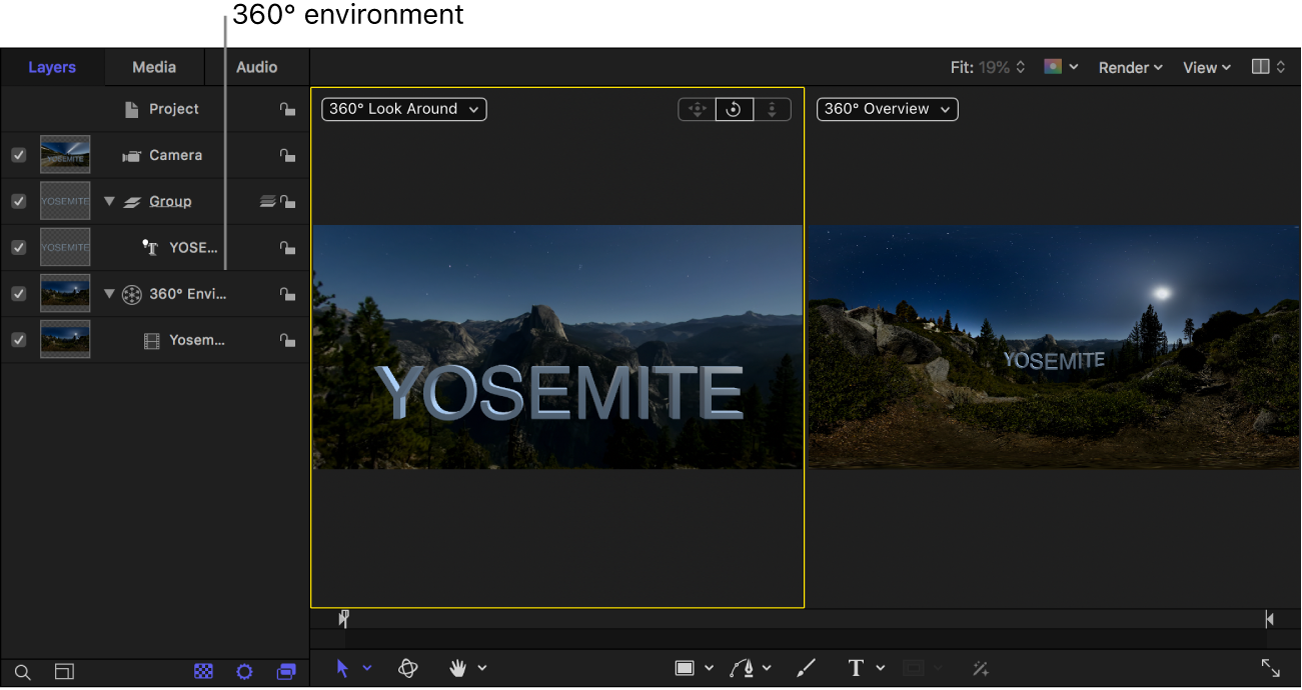Switch to the Media tab
Viewport: 1302px width, 690px height.
[154, 67]
